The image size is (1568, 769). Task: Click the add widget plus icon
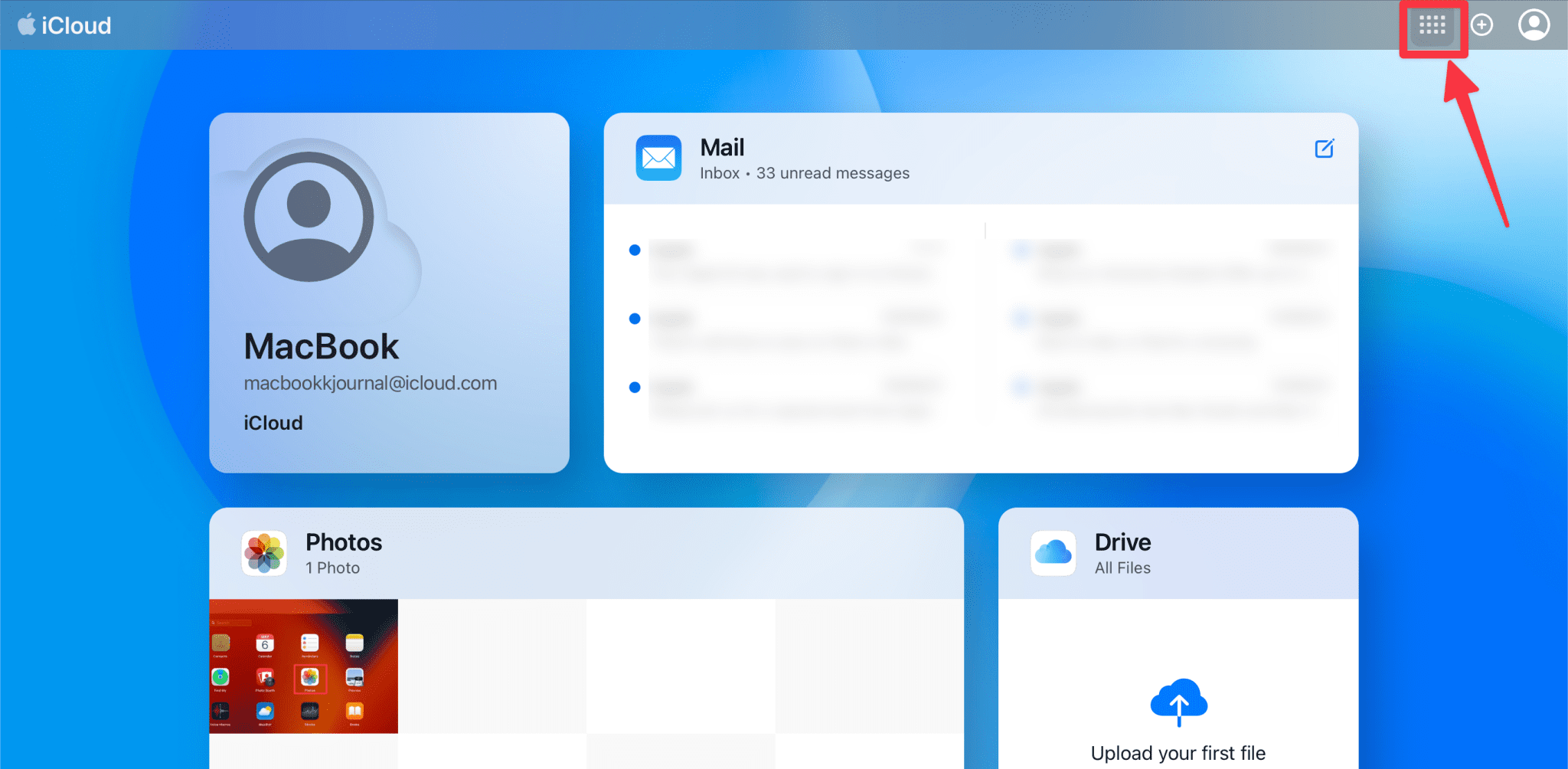click(1482, 25)
